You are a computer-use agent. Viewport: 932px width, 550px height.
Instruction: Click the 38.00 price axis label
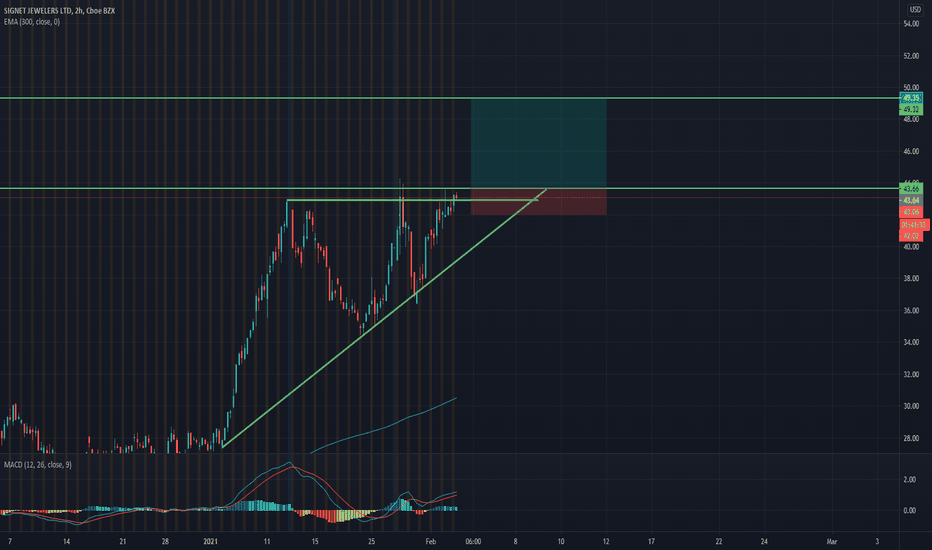click(911, 278)
